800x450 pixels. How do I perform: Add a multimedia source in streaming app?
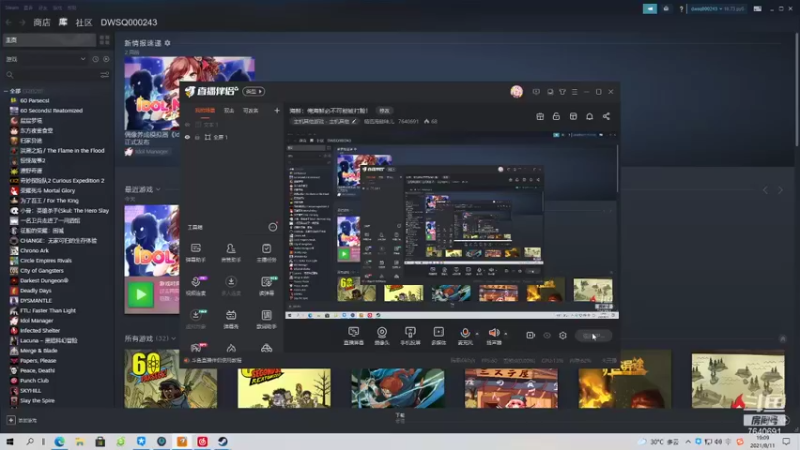click(x=439, y=336)
